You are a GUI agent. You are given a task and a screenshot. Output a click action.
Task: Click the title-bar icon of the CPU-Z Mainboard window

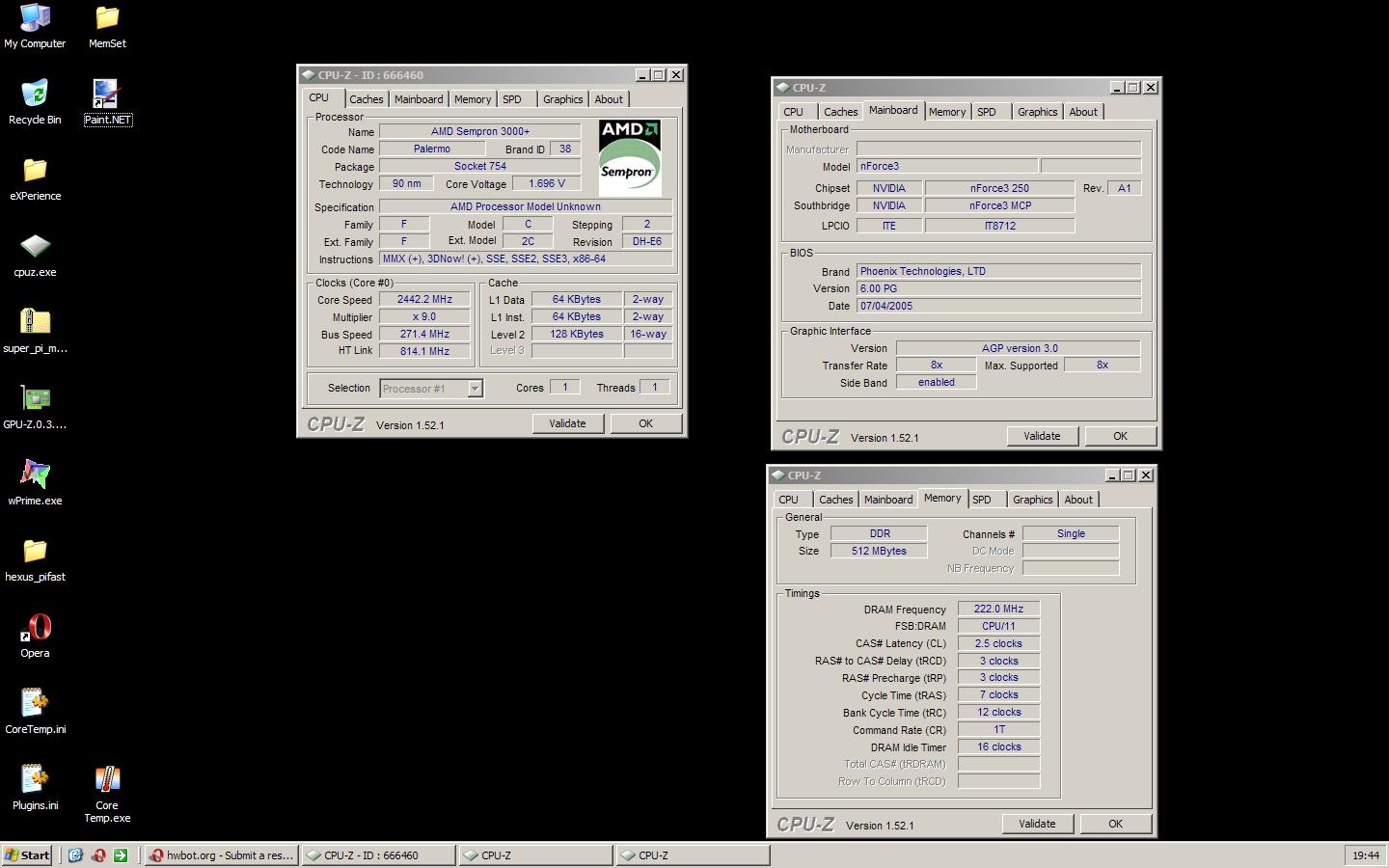782,88
